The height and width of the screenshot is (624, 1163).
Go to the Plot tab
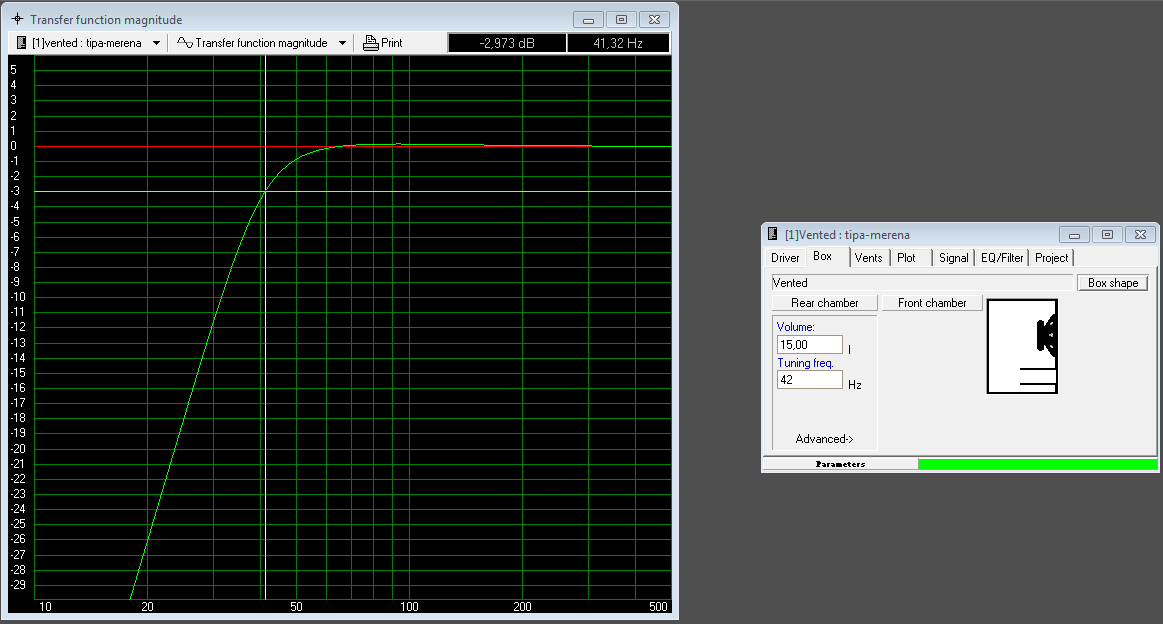[906, 257]
